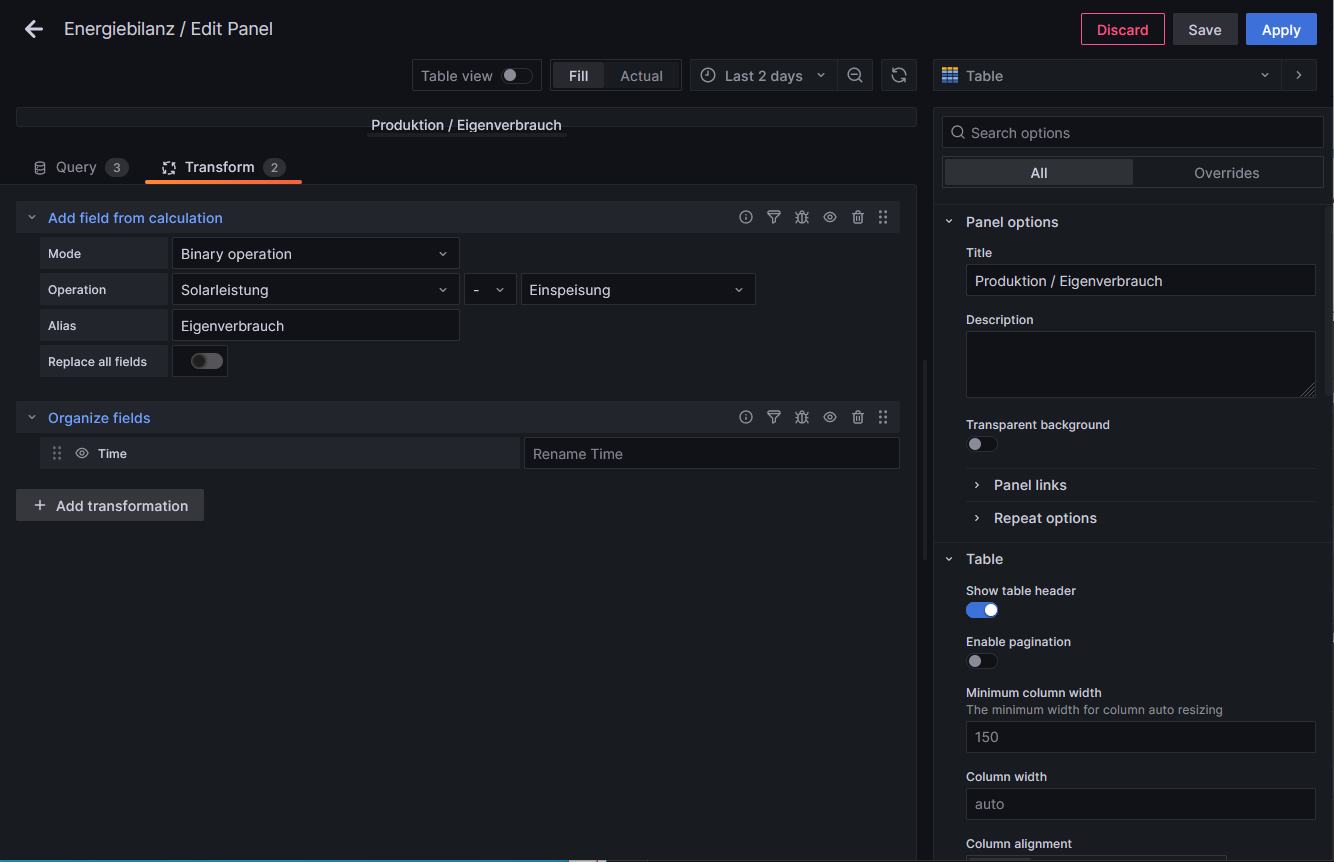Show info for Organize fields transformation
1334x862 pixels.
(746, 417)
